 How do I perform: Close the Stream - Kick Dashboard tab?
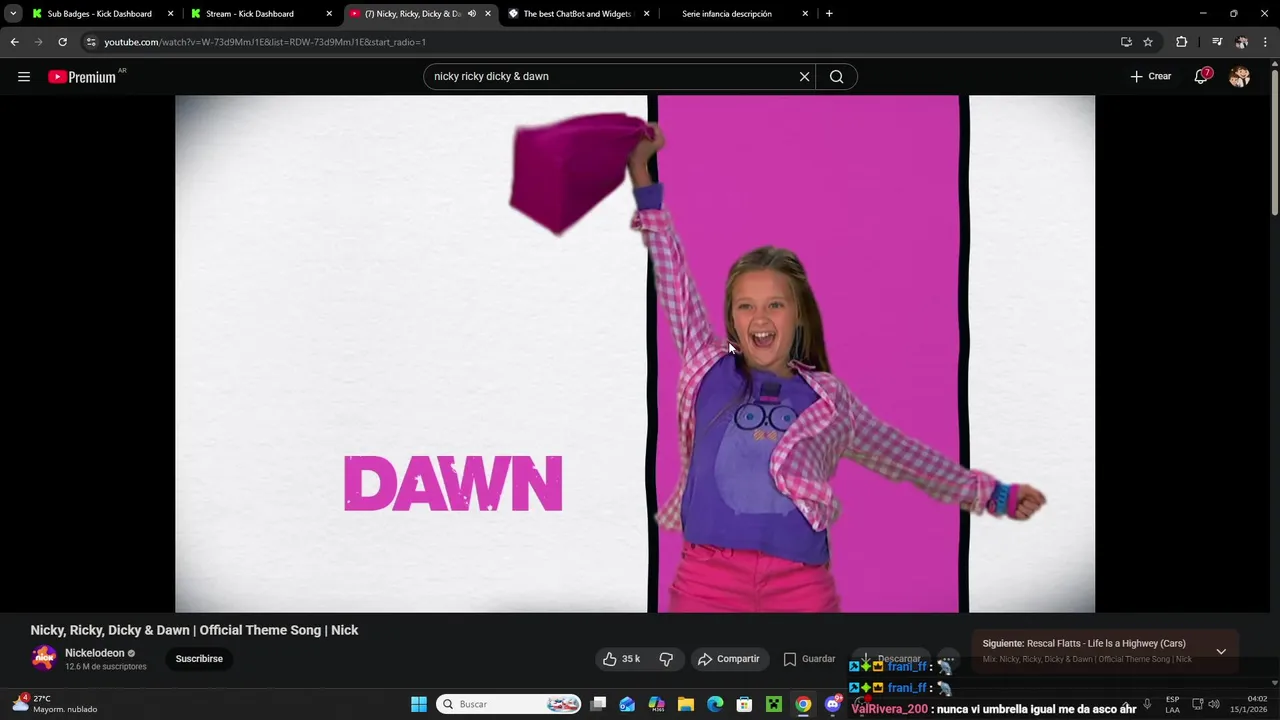pos(329,14)
